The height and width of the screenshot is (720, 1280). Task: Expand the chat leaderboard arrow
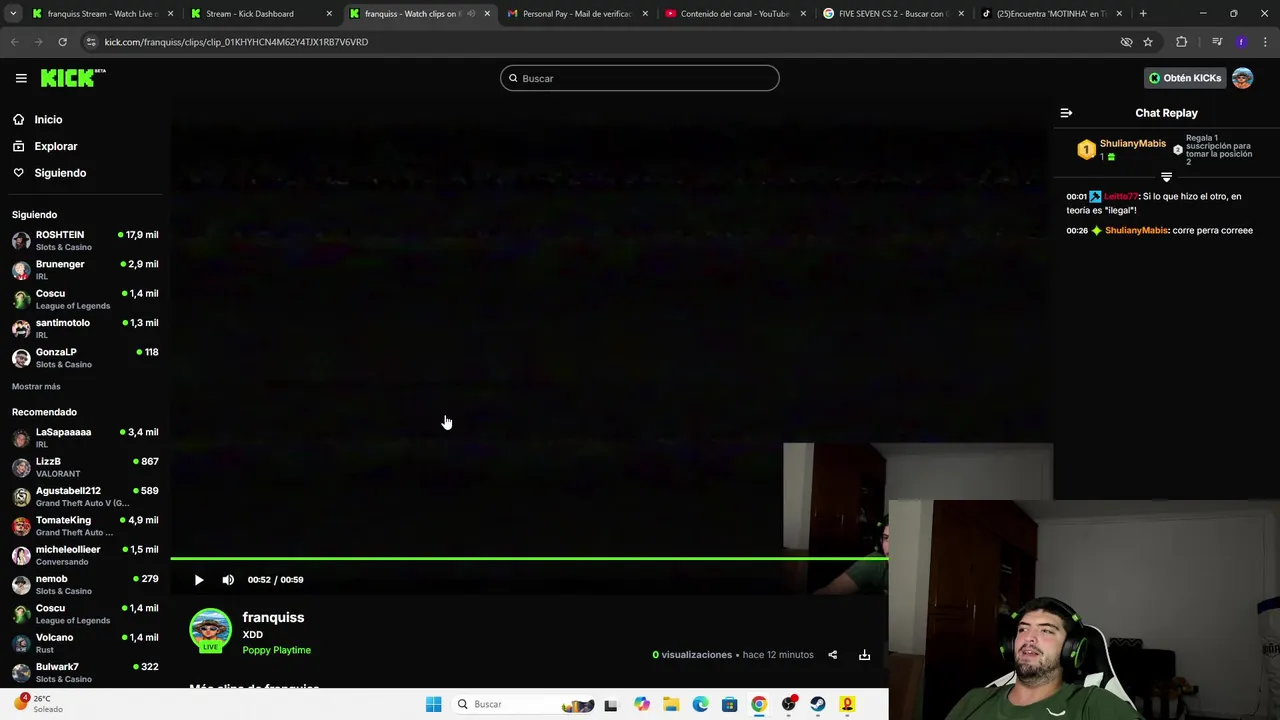(x=1166, y=177)
